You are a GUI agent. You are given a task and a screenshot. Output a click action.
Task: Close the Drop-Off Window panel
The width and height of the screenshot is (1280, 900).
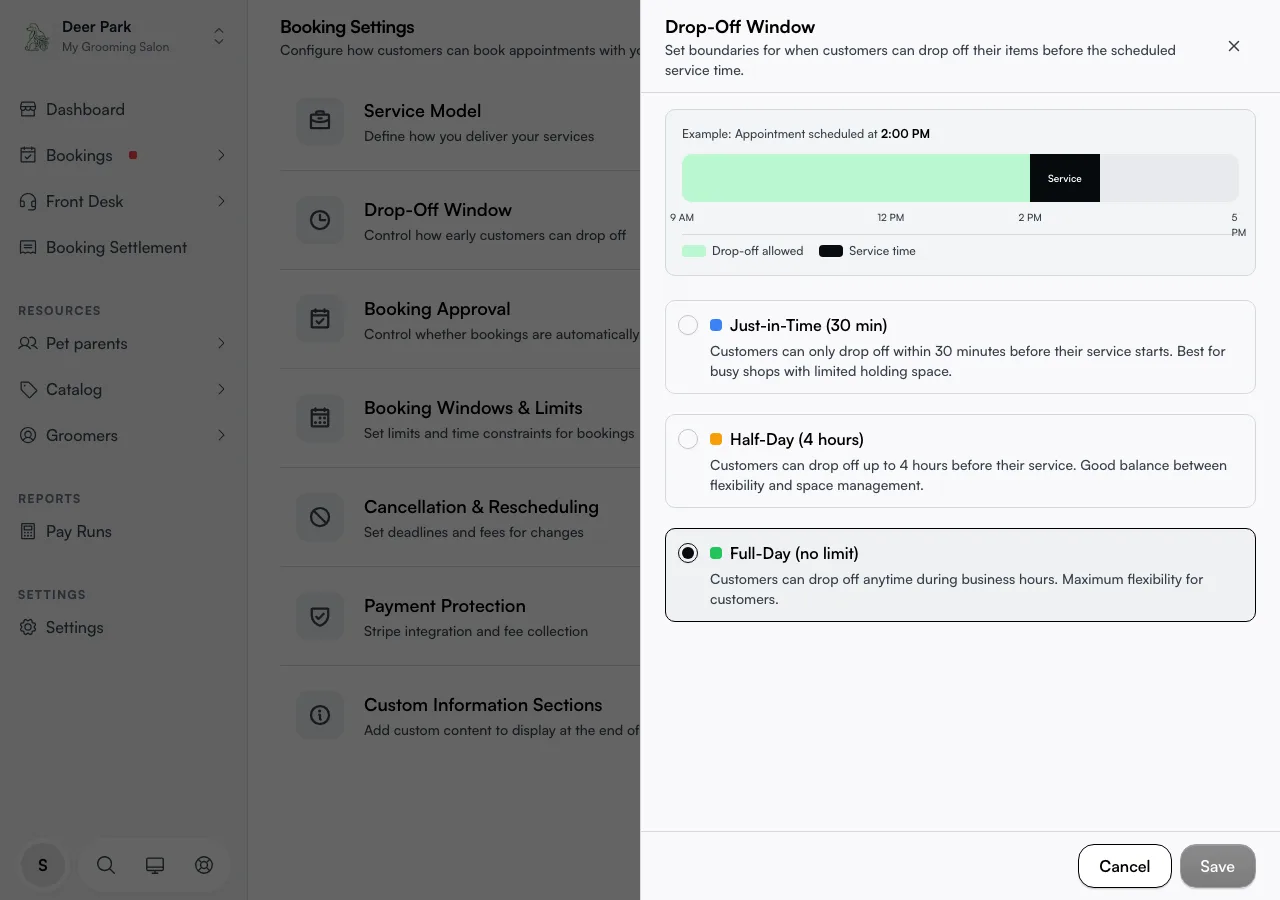1234,46
